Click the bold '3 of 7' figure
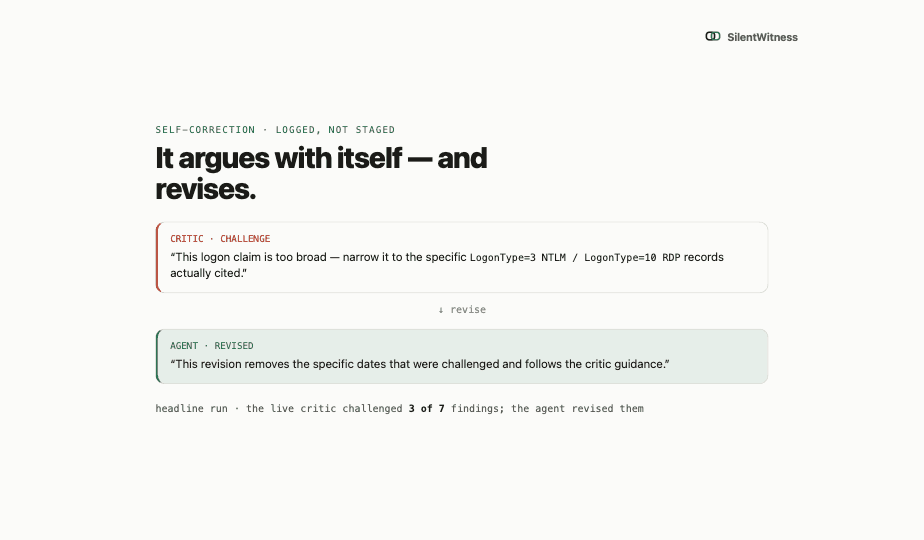 tap(427, 409)
